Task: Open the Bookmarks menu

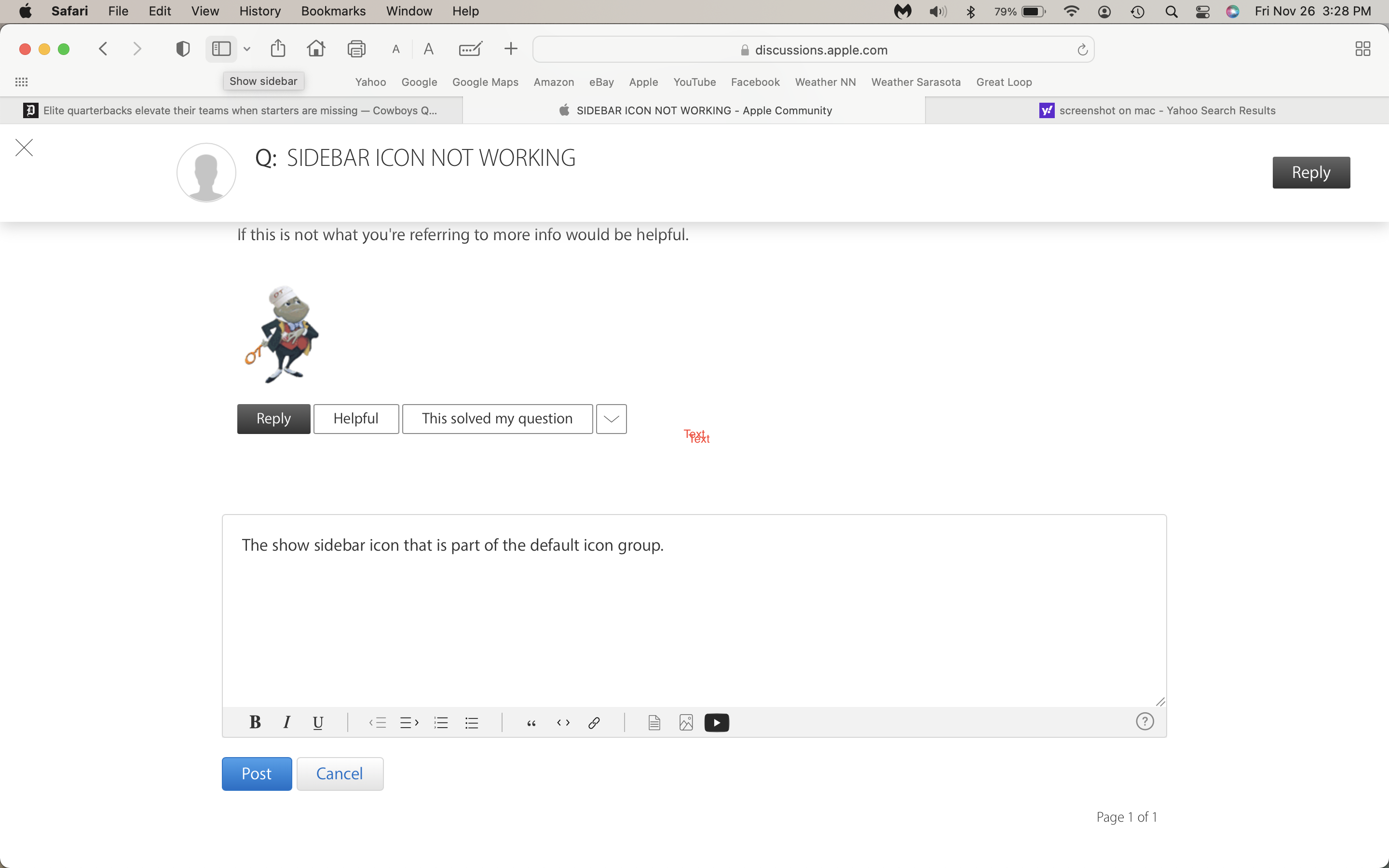Action: pyautogui.click(x=333, y=11)
